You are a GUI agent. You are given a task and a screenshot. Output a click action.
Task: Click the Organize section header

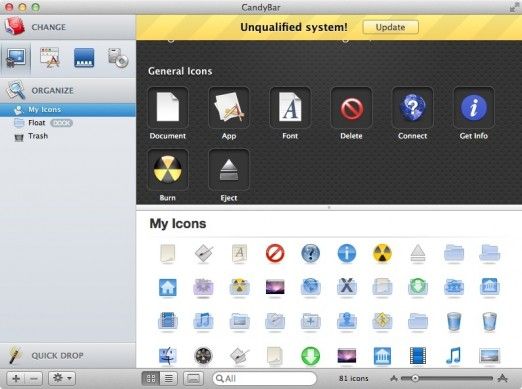(68, 90)
